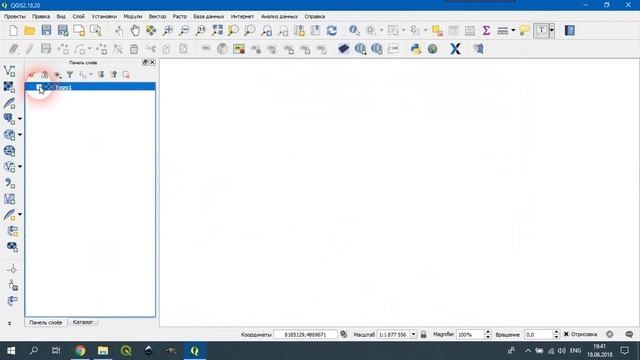Click the Вращение rotation value field
The height and width of the screenshot is (360, 640).
point(539,334)
